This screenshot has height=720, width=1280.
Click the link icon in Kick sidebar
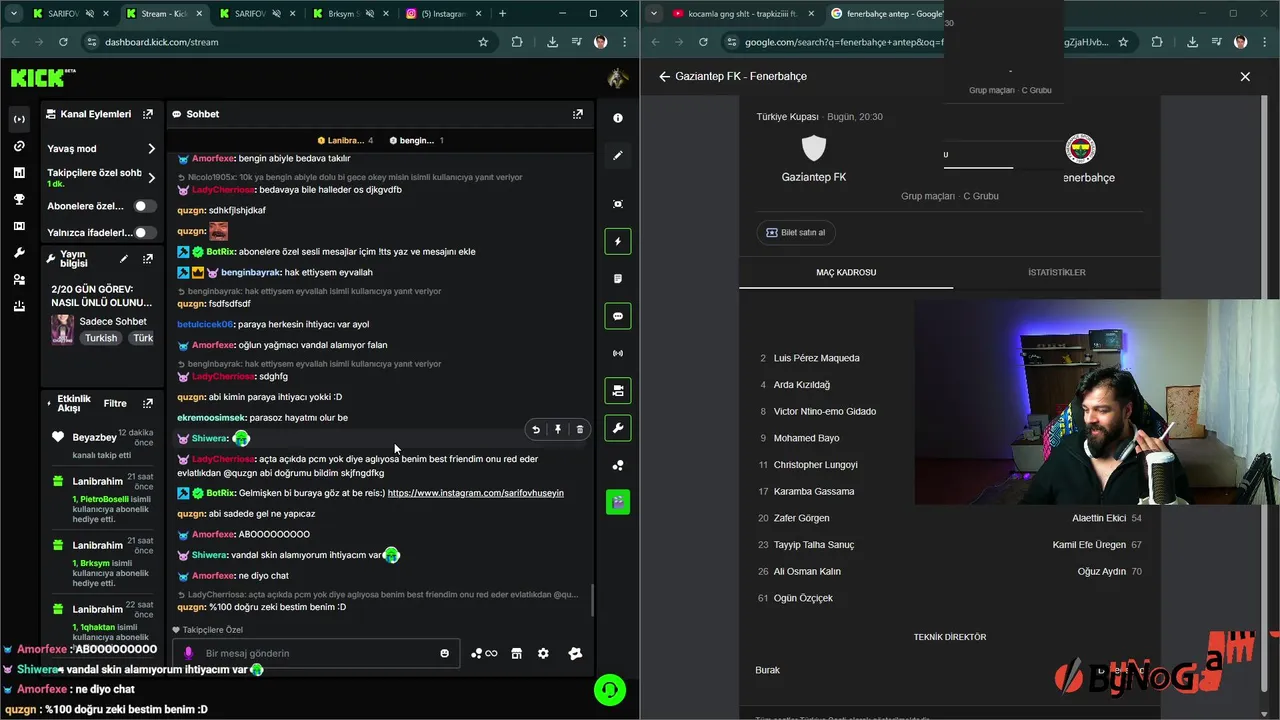click(x=19, y=146)
